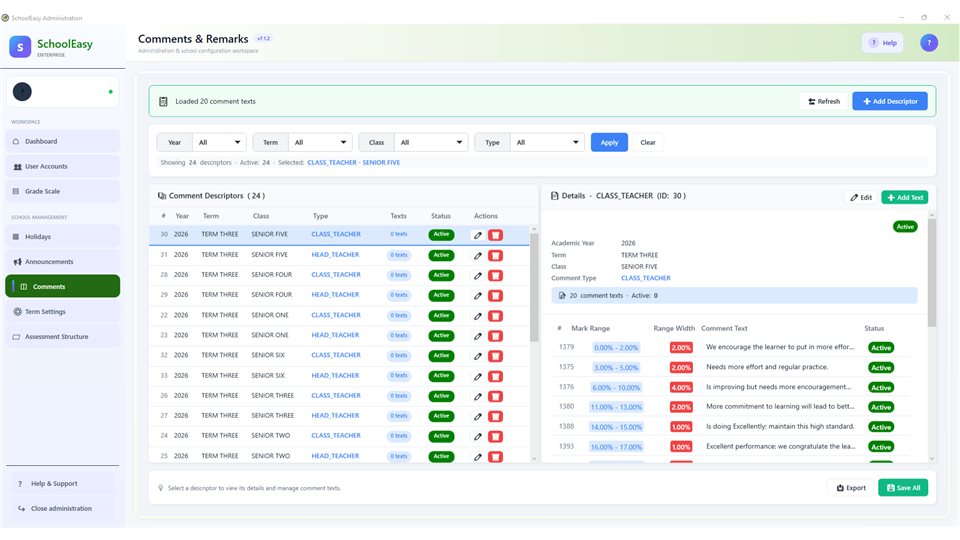Open Term Settings
This screenshot has height=540, width=960.
coord(62,312)
